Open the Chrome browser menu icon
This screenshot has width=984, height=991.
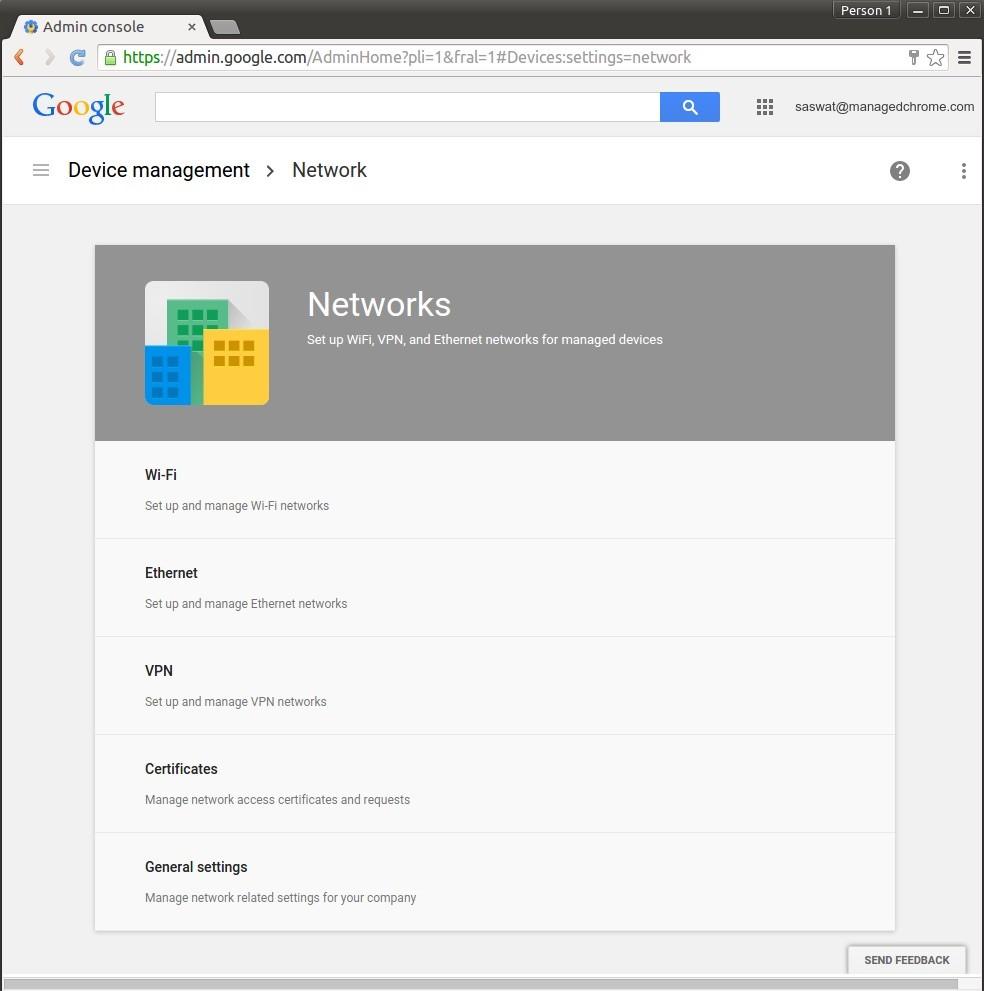point(964,58)
